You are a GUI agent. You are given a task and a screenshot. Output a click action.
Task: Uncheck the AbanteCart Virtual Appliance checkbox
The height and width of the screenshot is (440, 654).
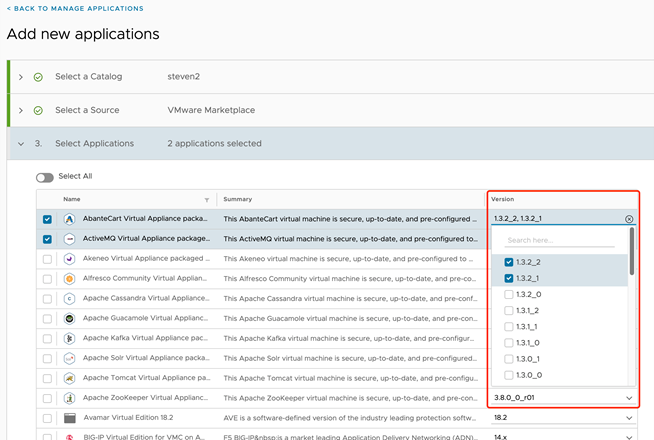click(47, 219)
